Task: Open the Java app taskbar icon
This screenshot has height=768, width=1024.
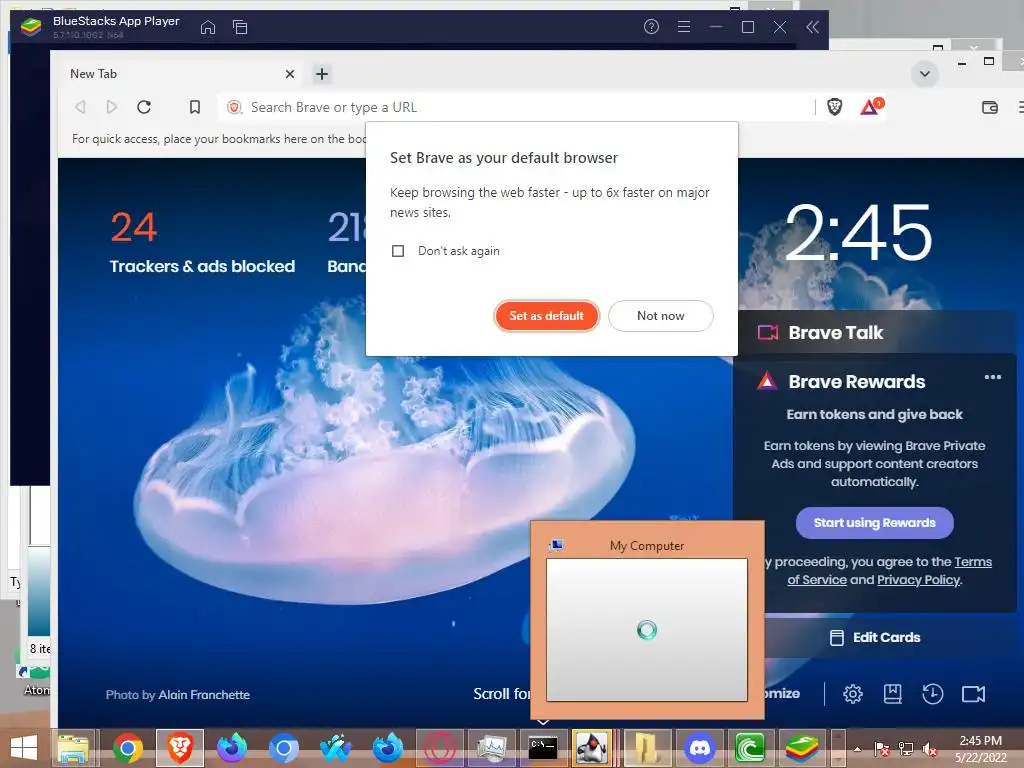Action: click(x=592, y=748)
